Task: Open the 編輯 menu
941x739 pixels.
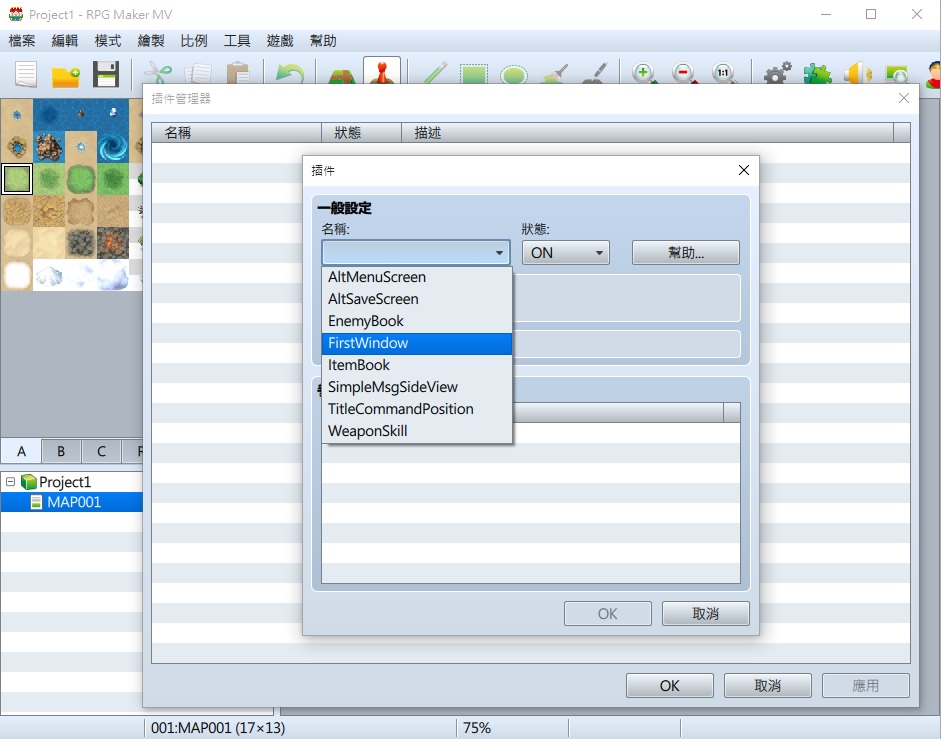Action: coord(65,41)
